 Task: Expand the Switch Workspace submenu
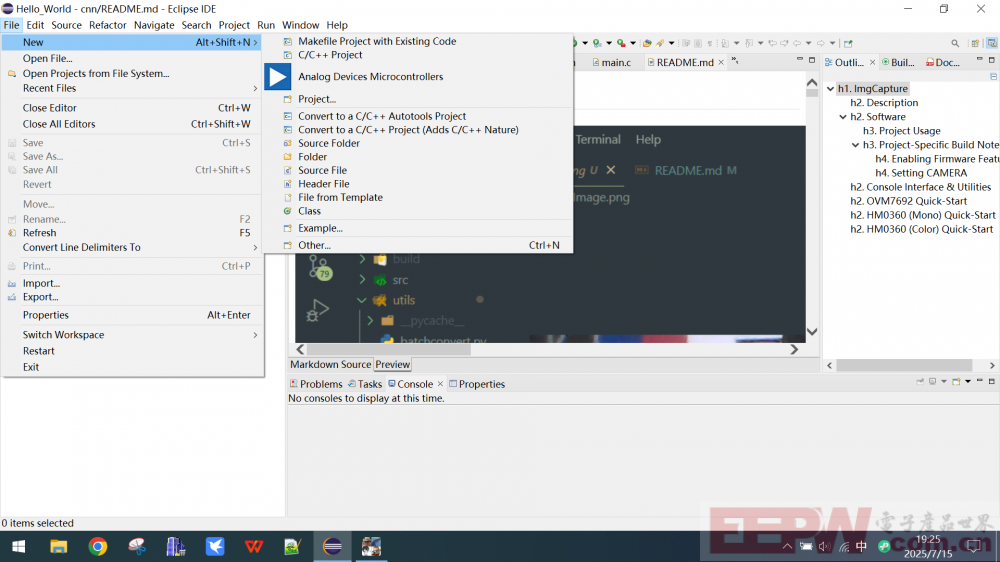pos(255,335)
